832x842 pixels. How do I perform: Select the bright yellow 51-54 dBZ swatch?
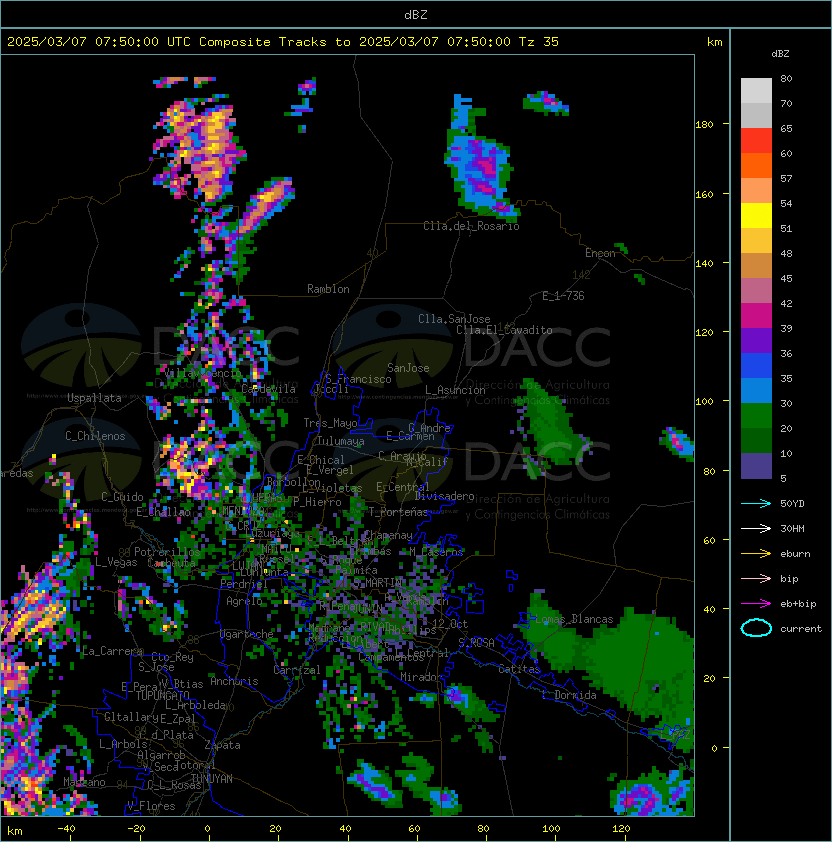(756, 216)
